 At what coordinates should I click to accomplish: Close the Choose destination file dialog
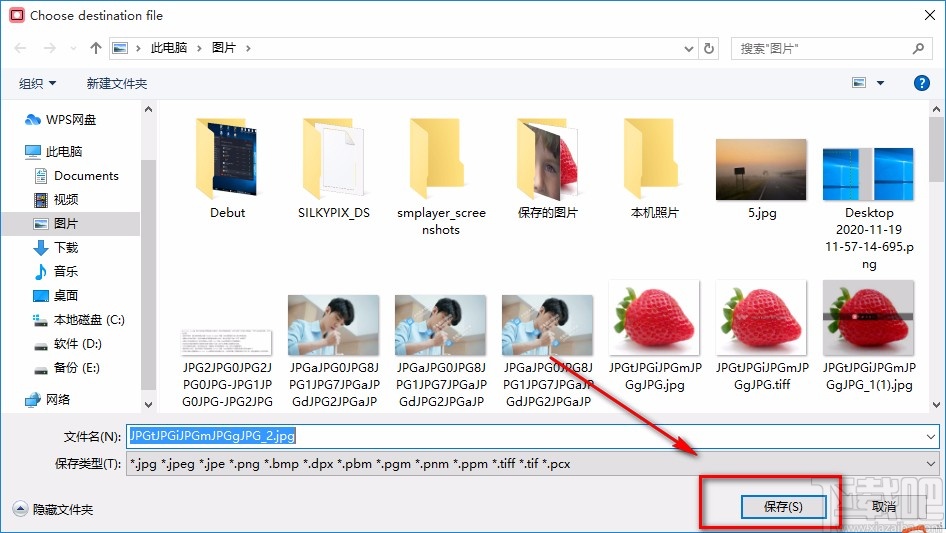pos(930,15)
